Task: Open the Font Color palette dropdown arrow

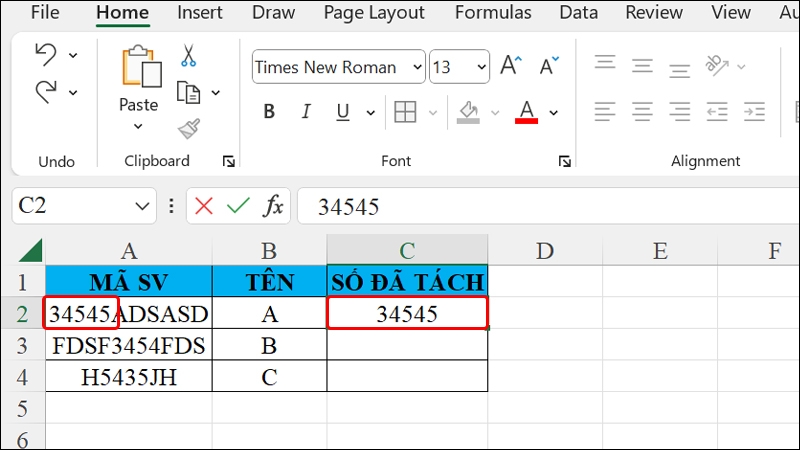Action: pyautogui.click(x=554, y=113)
